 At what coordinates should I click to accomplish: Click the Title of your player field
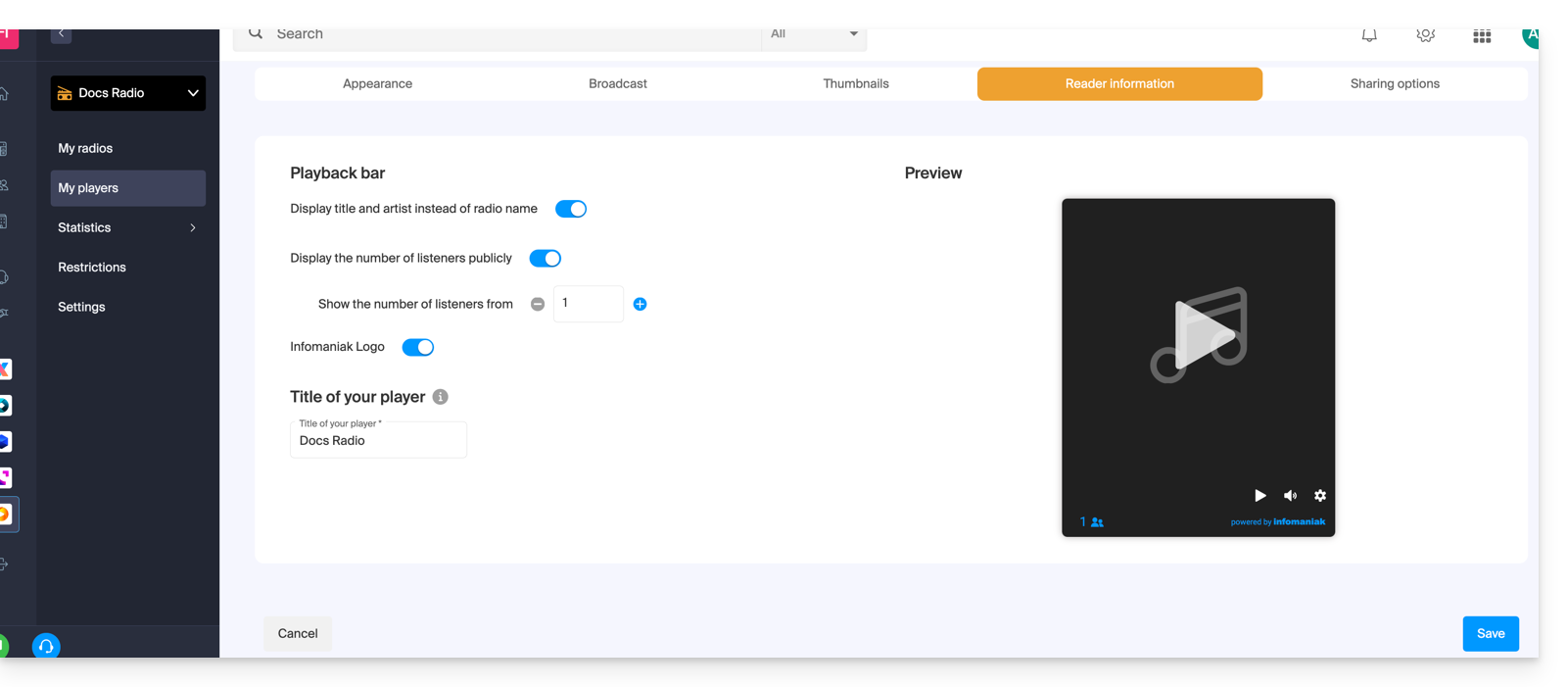[378, 441]
